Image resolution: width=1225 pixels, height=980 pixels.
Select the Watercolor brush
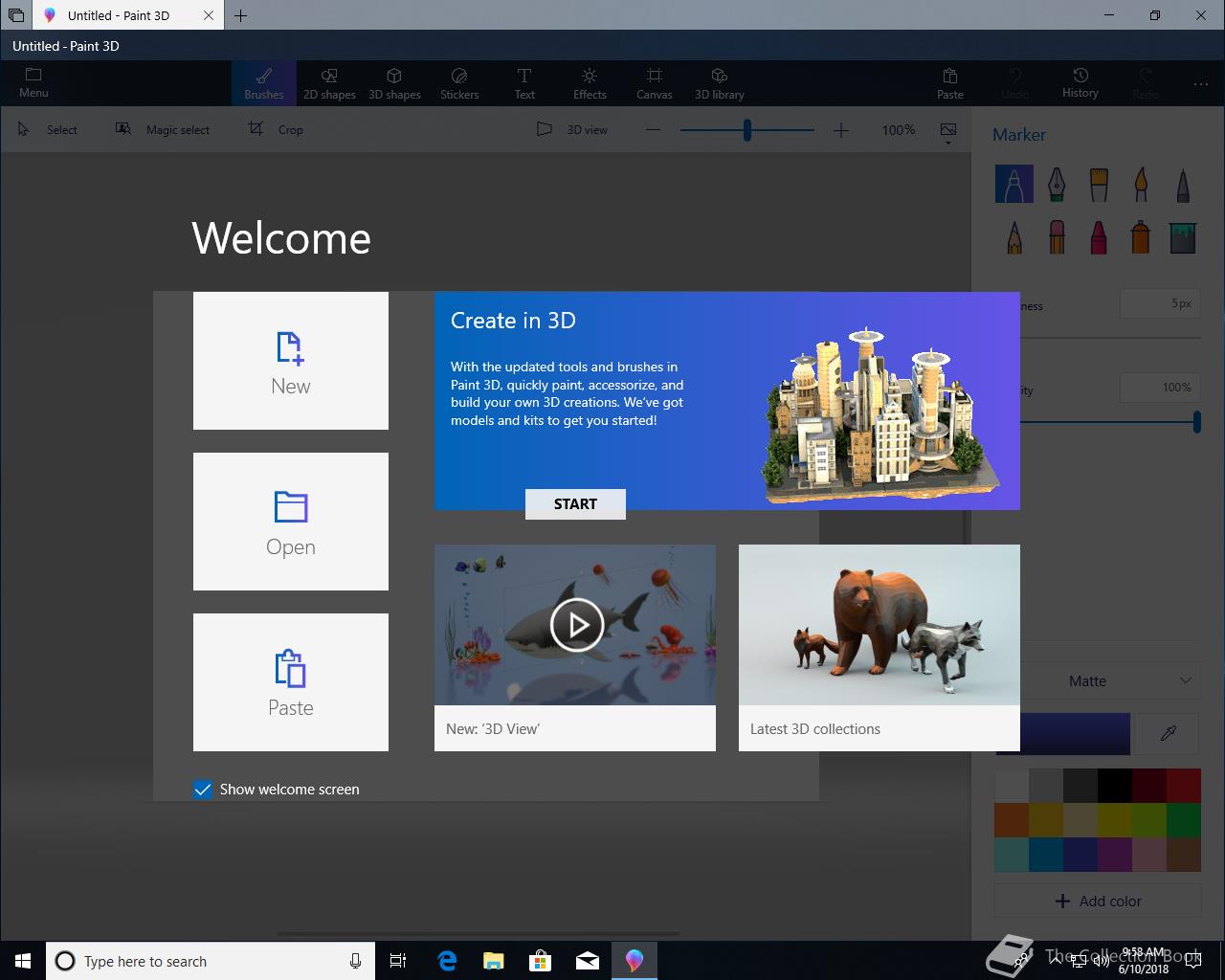click(1141, 184)
